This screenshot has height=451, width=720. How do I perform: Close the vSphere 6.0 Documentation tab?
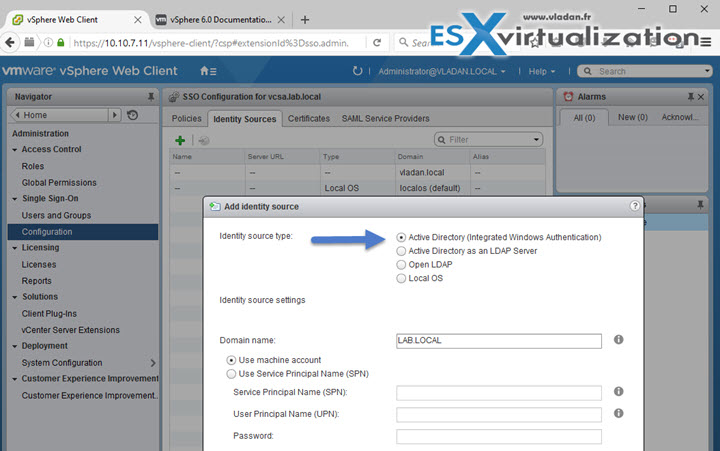coord(281,20)
